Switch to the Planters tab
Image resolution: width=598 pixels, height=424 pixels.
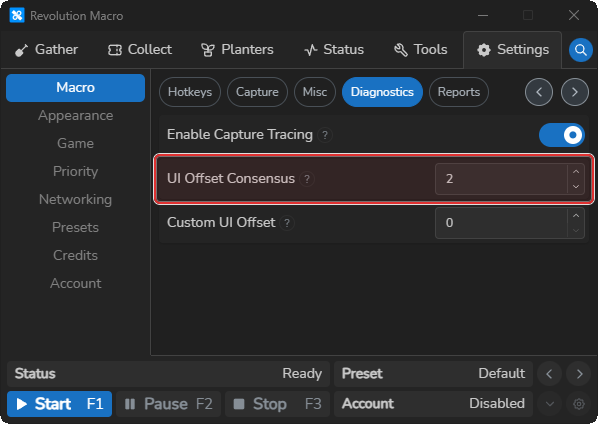tap(237, 50)
